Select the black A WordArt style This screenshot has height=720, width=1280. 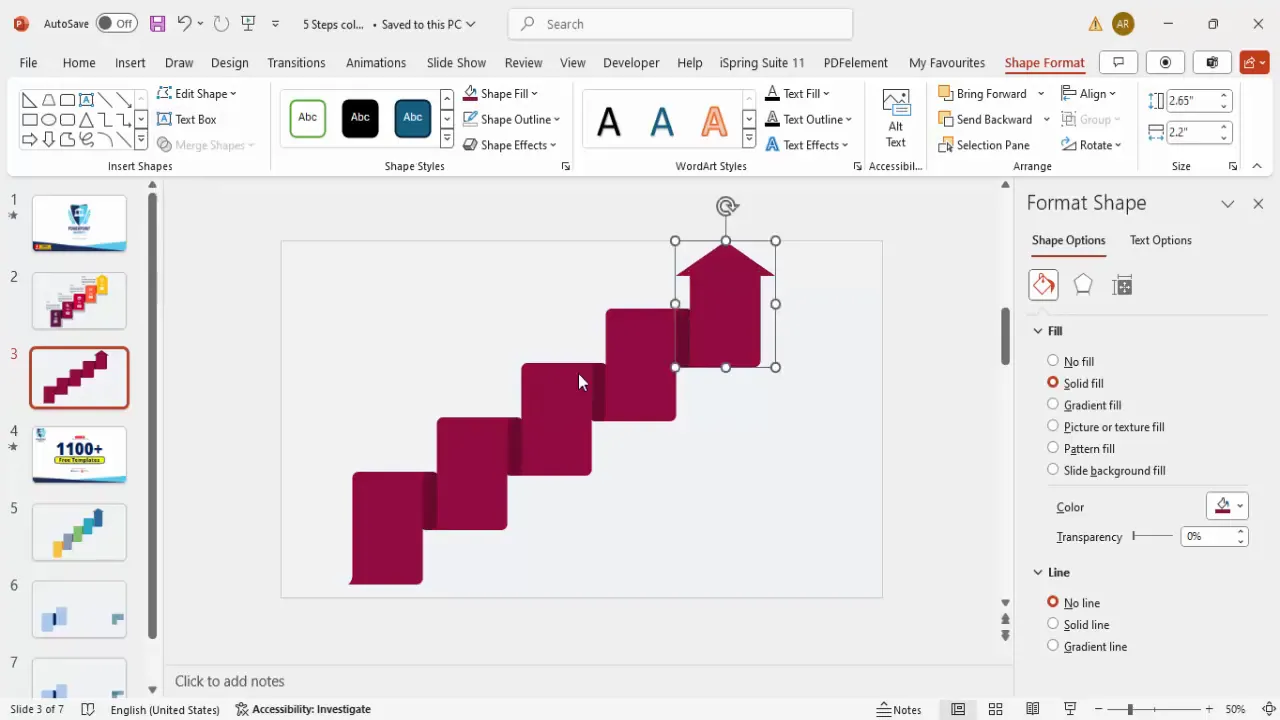[609, 122]
